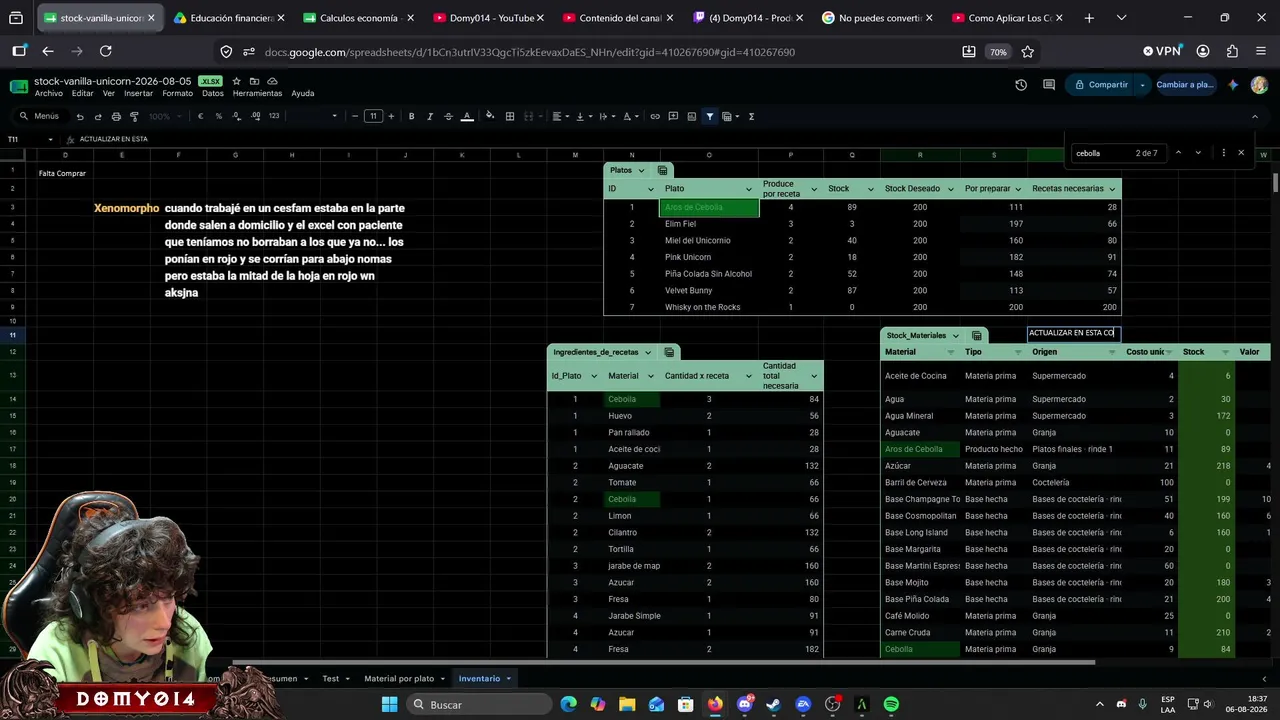Open the Archivo menu

point(49,94)
